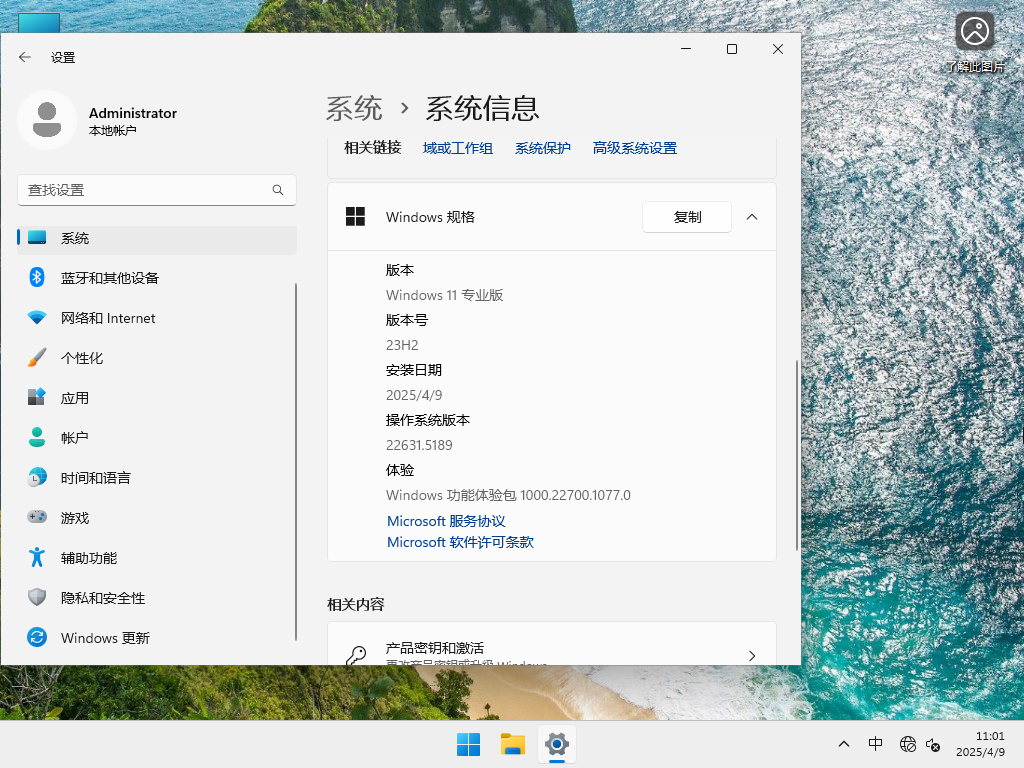
Task: Open File Explorer from the taskbar
Action: point(512,744)
